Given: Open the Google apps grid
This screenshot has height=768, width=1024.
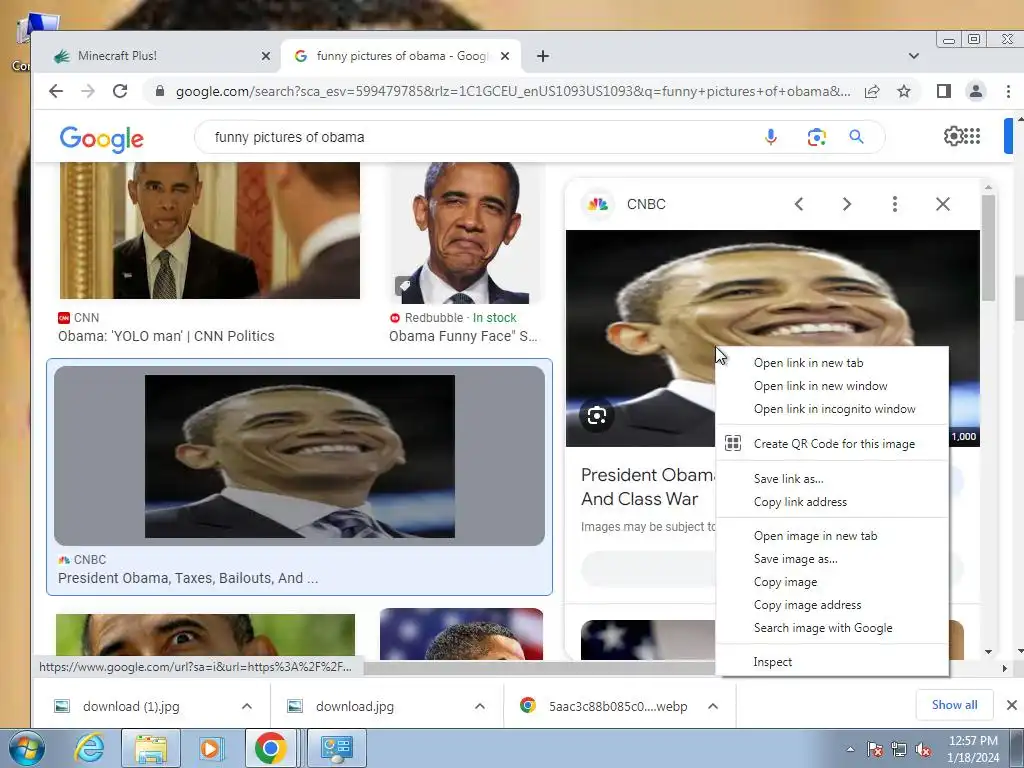Looking at the screenshot, I should 972,136.
